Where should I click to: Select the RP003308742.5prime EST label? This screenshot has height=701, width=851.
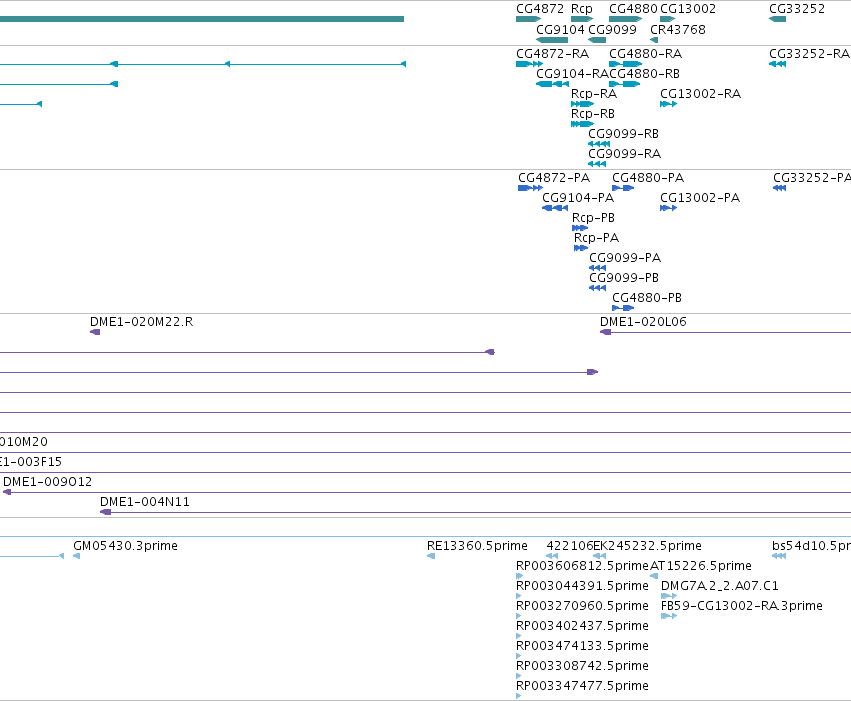(582, 667)
